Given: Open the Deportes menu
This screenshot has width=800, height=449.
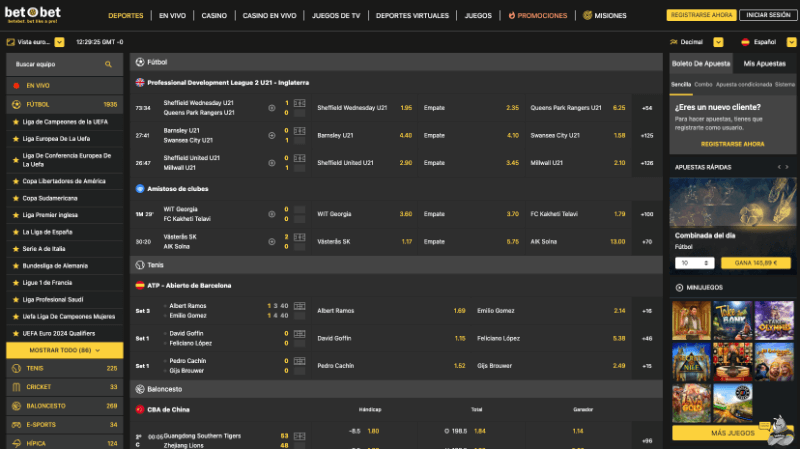Looking at the screenshot, I should pyautogui.click(x=126, y=16).
